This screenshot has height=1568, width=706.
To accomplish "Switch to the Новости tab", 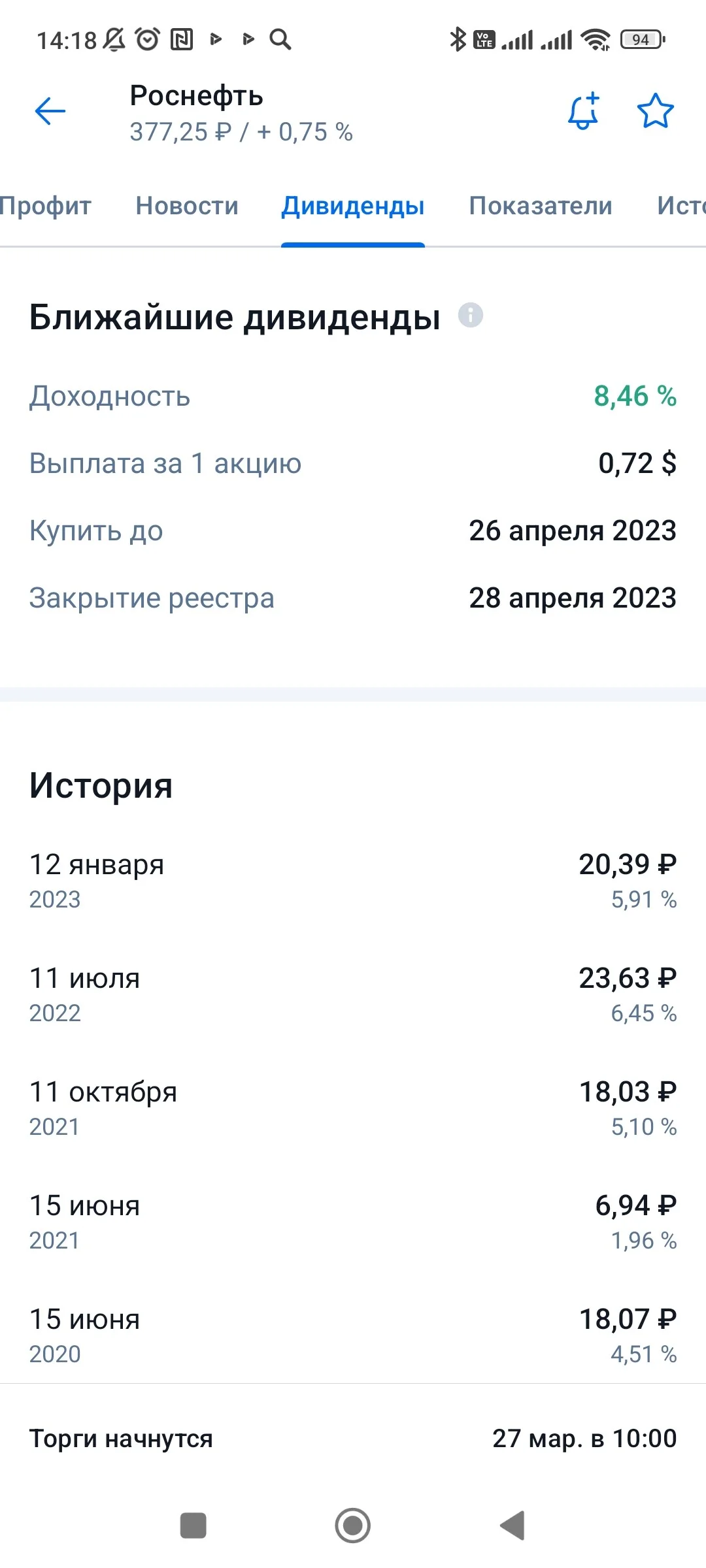I will [x=187, y=206].
